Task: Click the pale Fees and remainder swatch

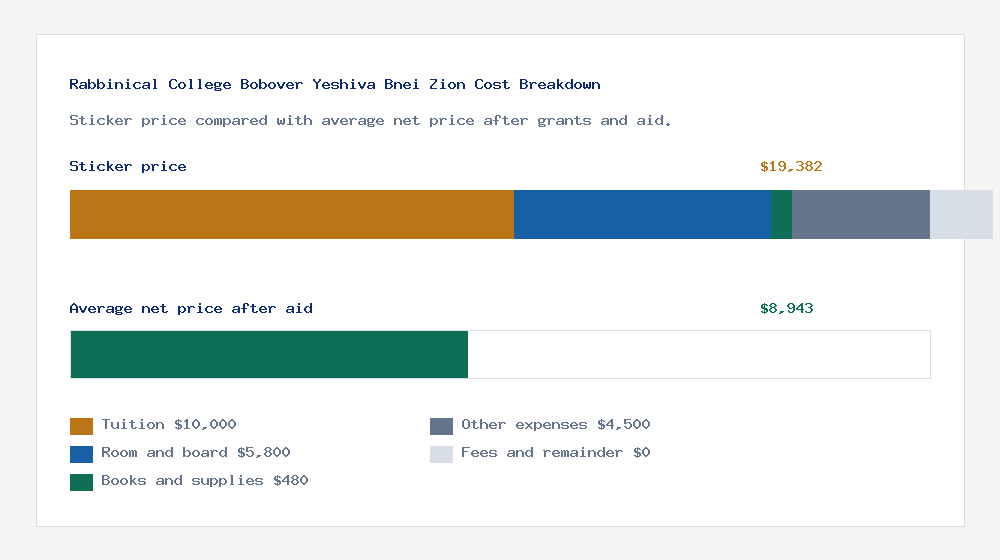Action: pos(441,454)
